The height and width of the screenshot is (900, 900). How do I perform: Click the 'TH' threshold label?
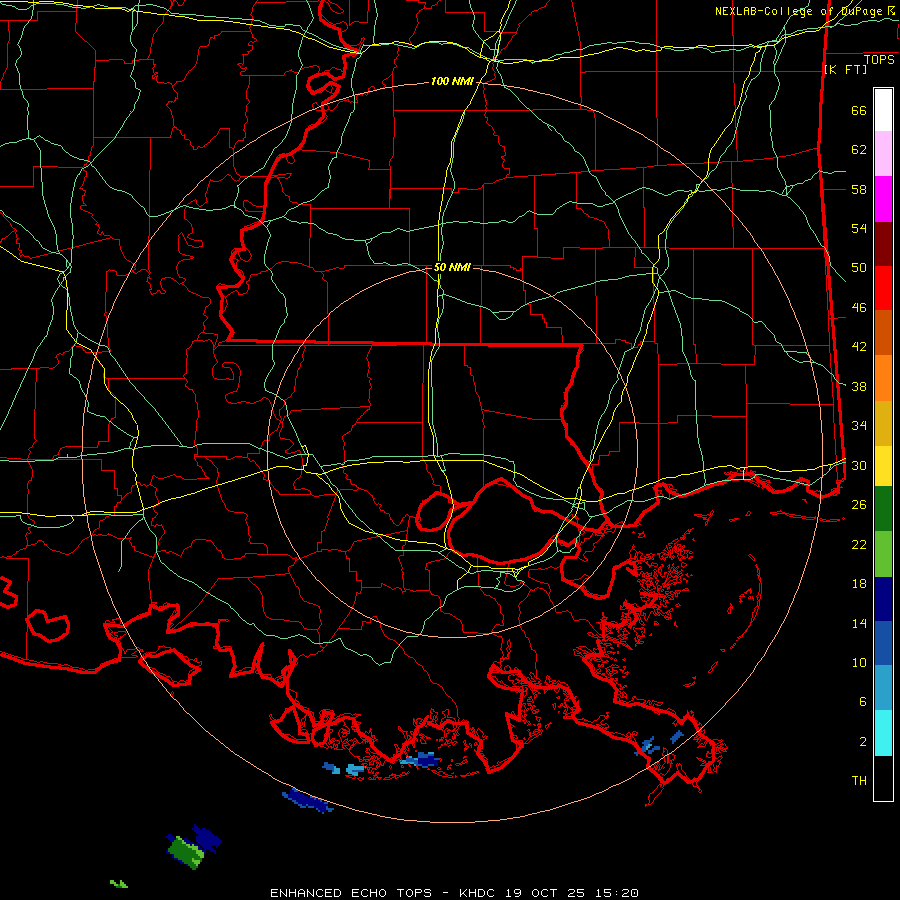tap(859, 780)
